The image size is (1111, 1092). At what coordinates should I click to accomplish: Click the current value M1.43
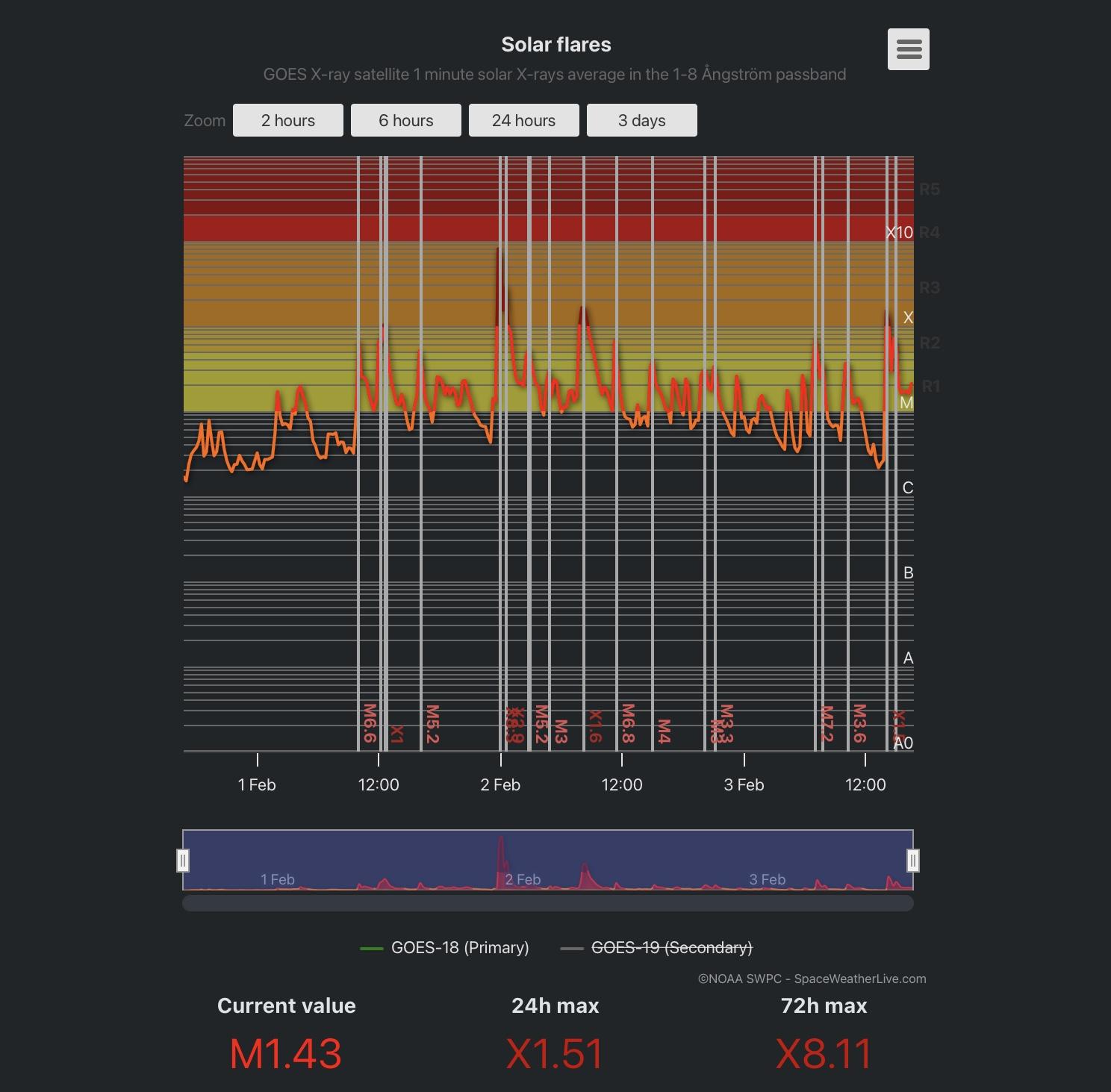coord(286,1053)
